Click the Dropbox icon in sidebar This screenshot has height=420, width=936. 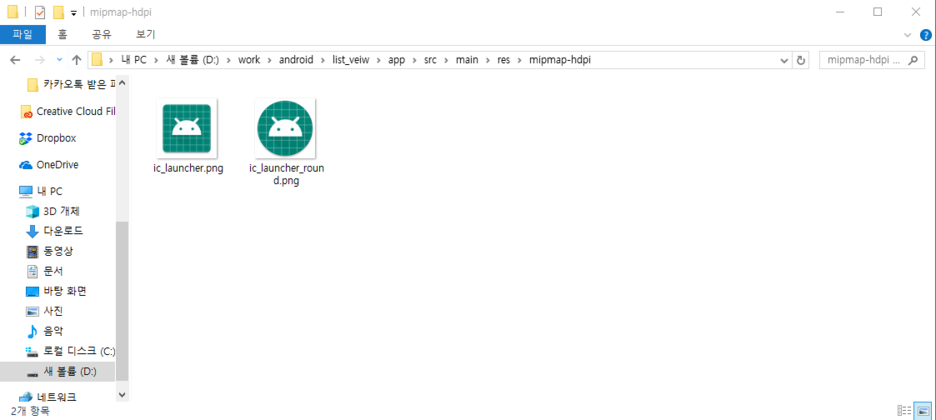(25, 138)
